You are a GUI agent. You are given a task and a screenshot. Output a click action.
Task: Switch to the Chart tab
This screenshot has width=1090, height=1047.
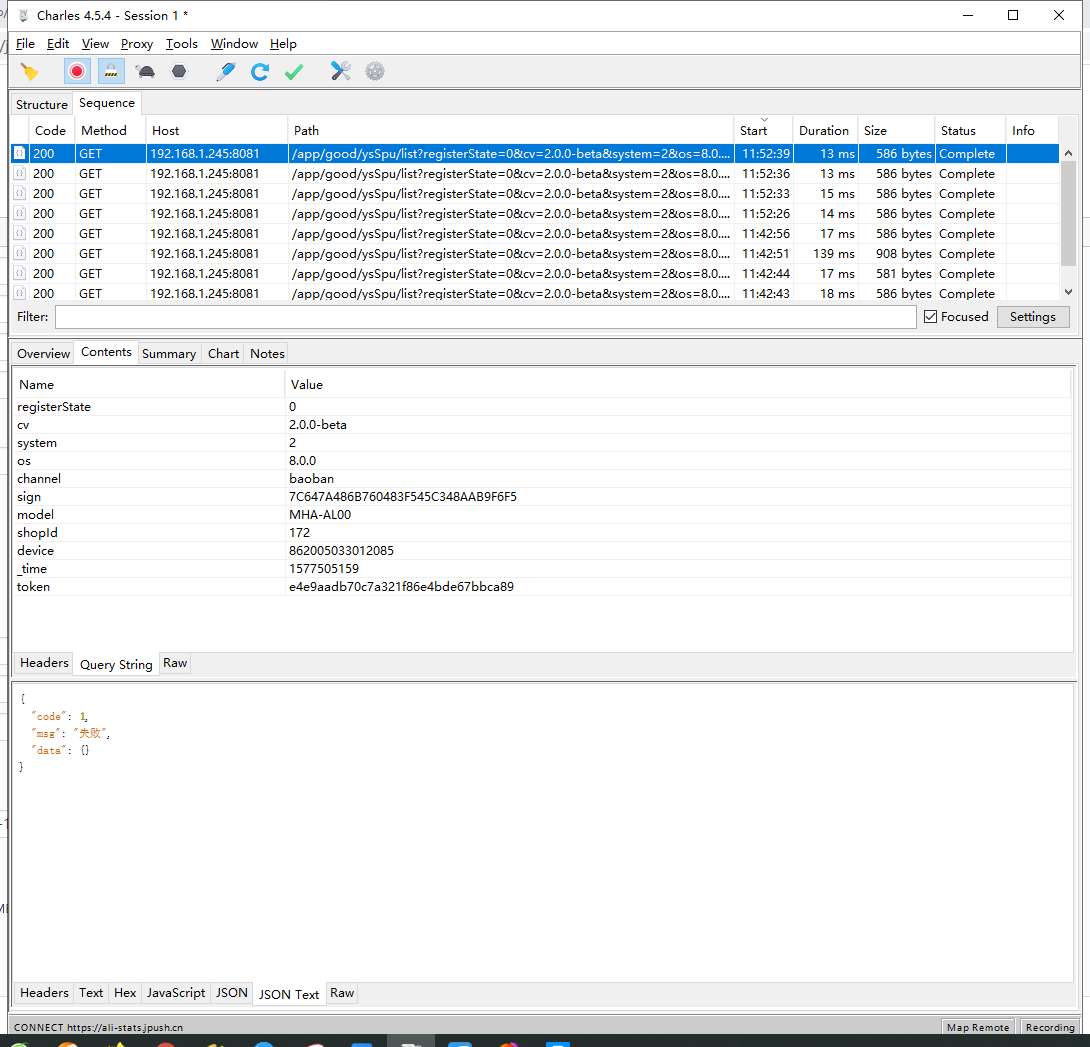point(223,354)
